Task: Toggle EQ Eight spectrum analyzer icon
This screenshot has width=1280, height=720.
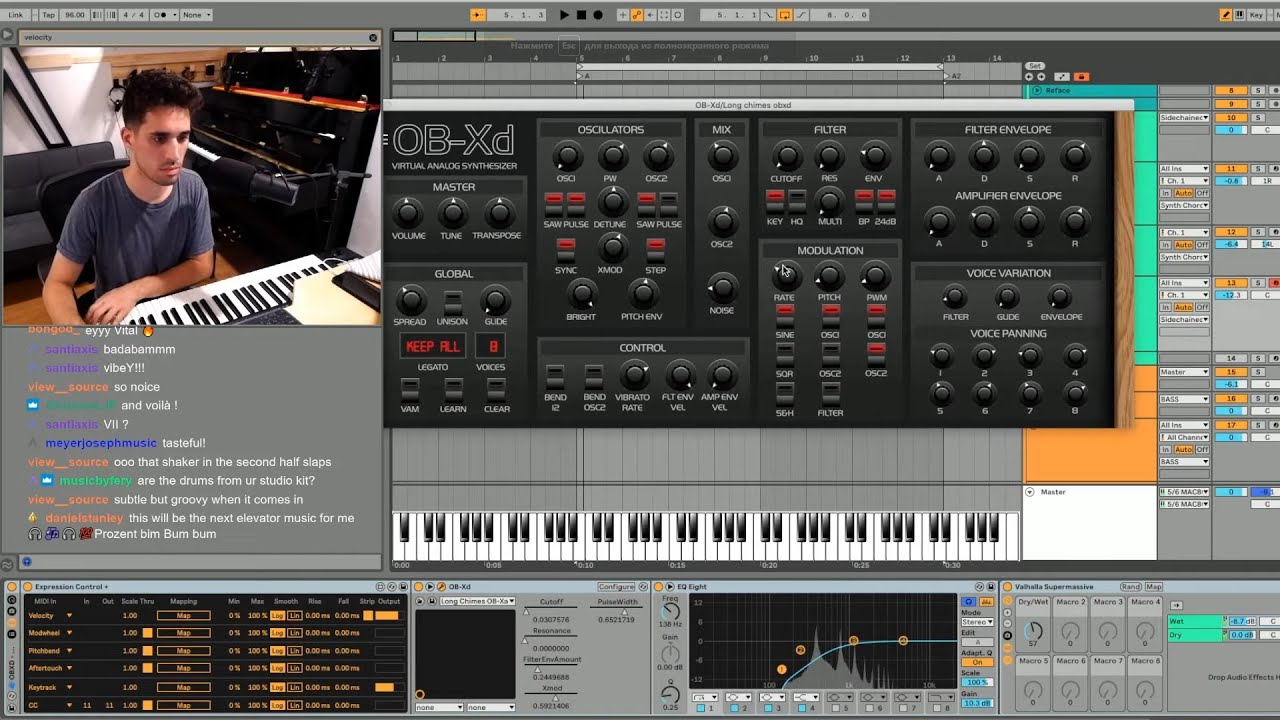Action: pyautogui.click(x=985, y=601)
